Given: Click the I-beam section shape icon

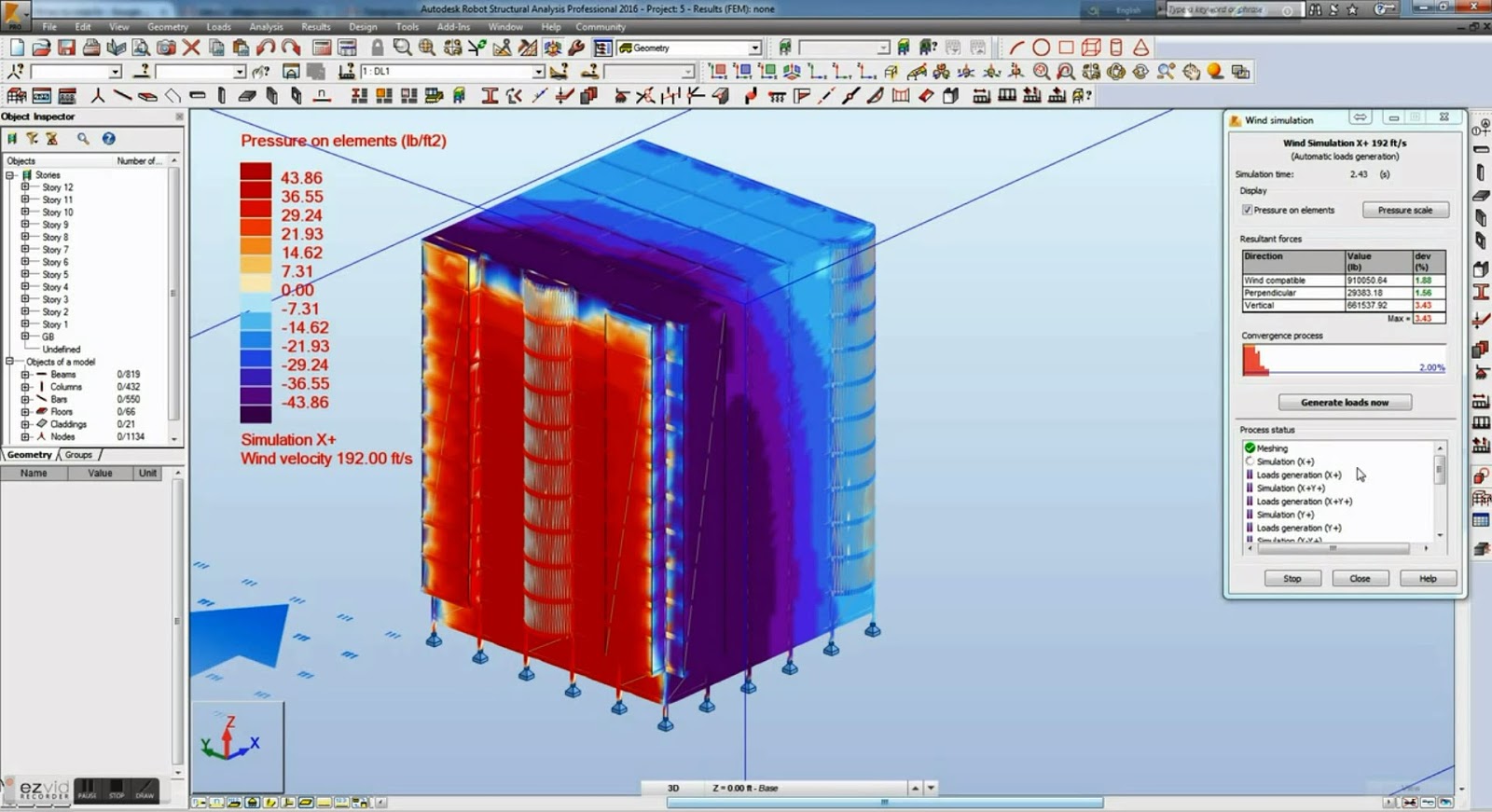Looking at the screenshot, I should tap(490, 96).
